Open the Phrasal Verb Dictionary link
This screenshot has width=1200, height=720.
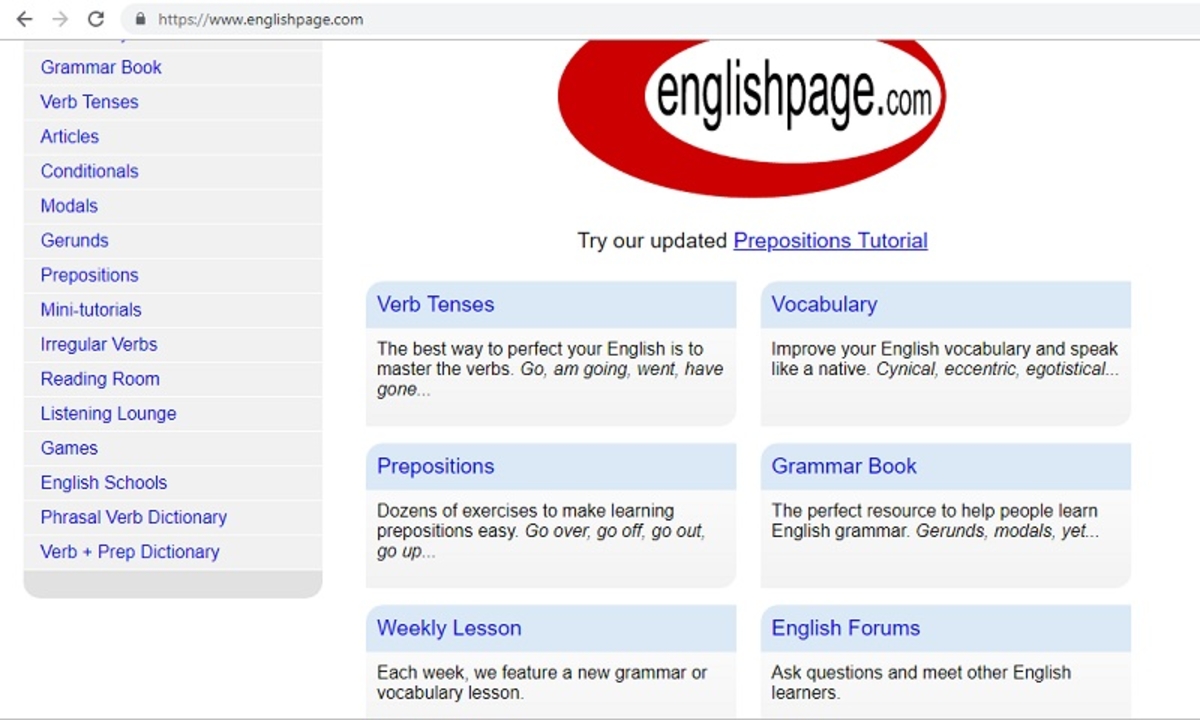(x=133, y=517)
